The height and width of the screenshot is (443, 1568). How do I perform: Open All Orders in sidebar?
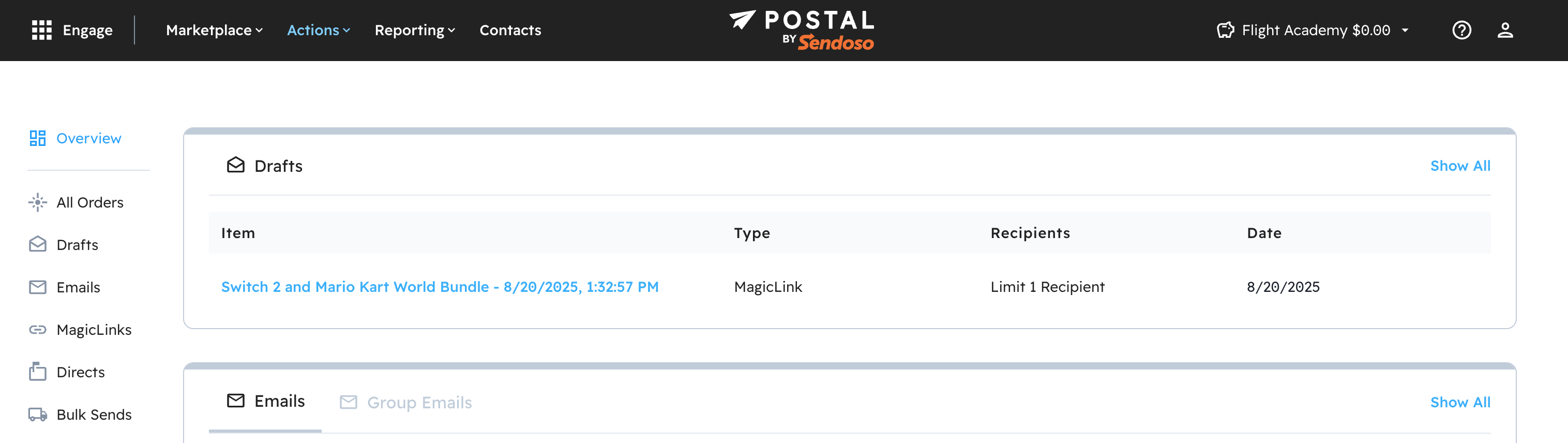coord(89,202)
